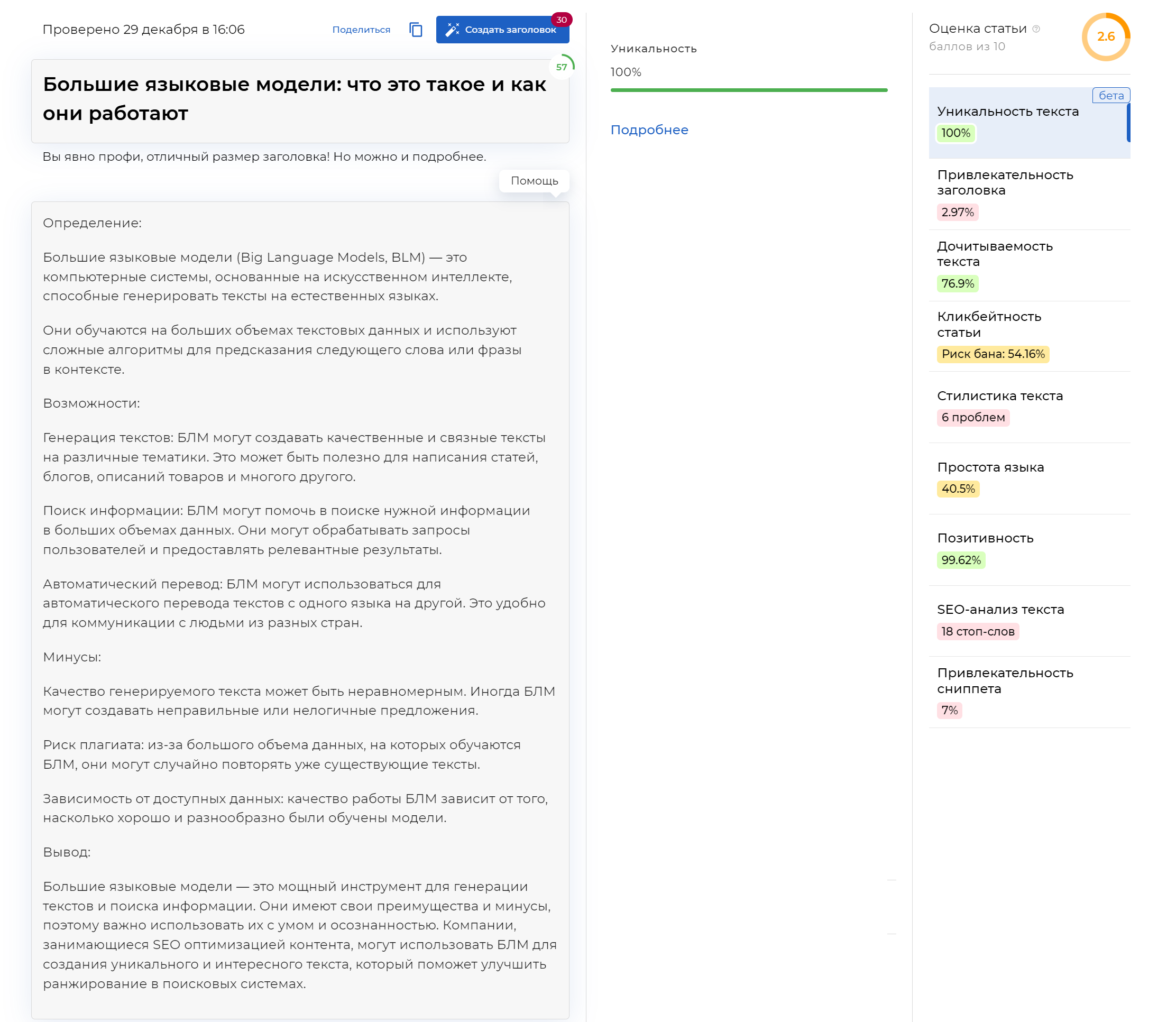Click the green uniqueness progress bar
This screenshot has width=1176, height=1022.
(x=748, y=90)
